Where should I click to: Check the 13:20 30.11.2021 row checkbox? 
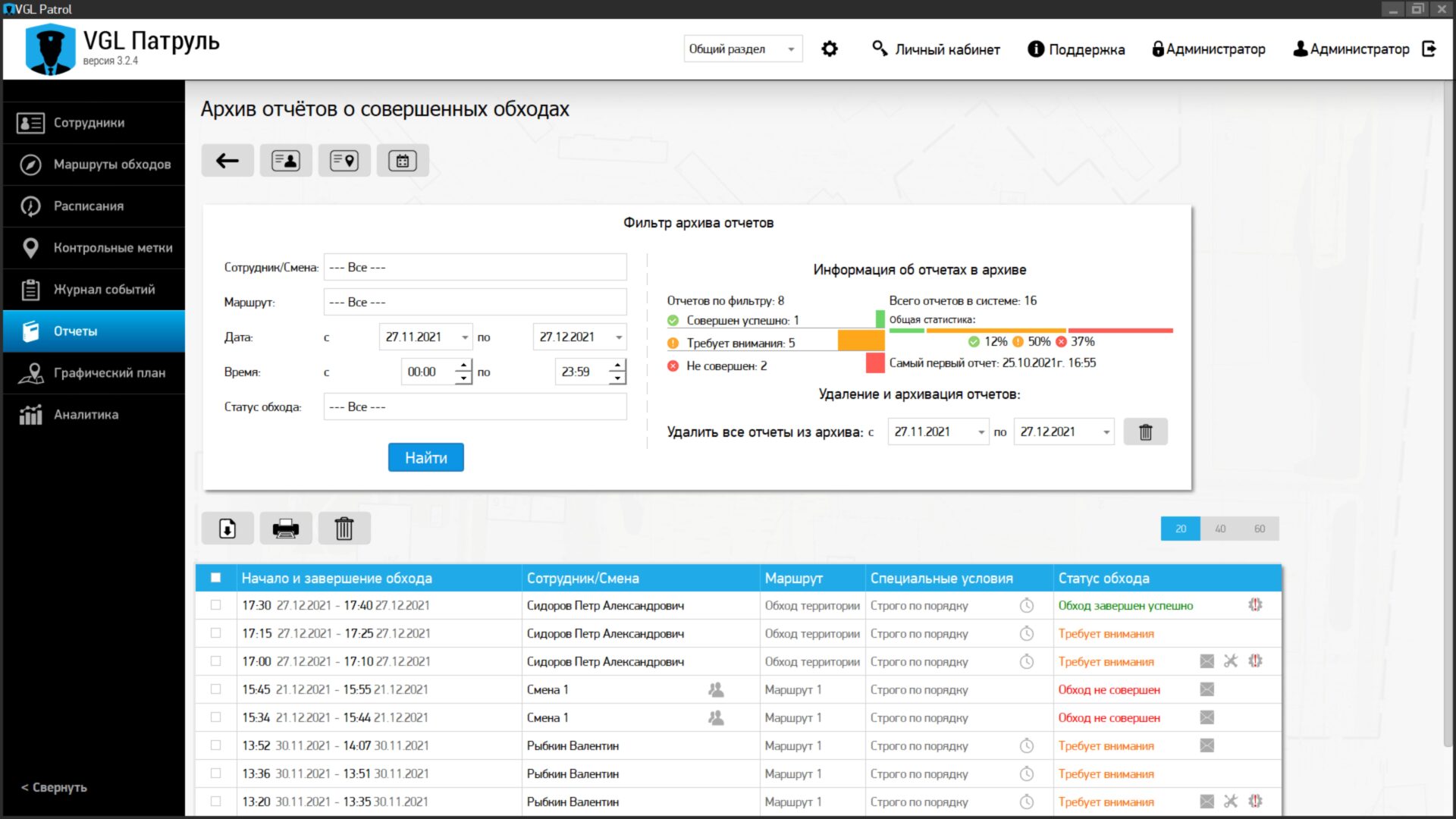pos(216,802)
